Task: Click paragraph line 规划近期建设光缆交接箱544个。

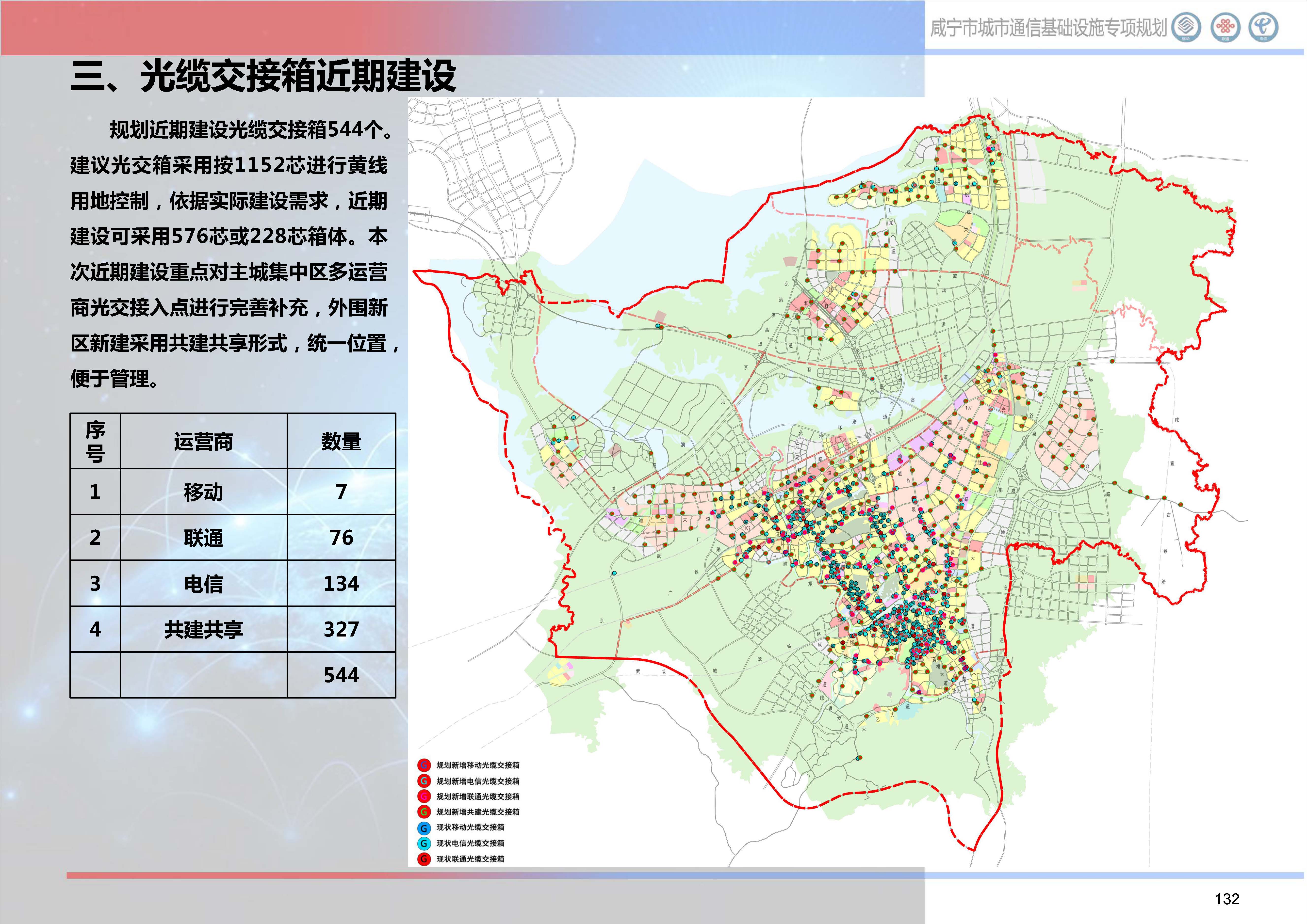Action: (x=251, y=130)
